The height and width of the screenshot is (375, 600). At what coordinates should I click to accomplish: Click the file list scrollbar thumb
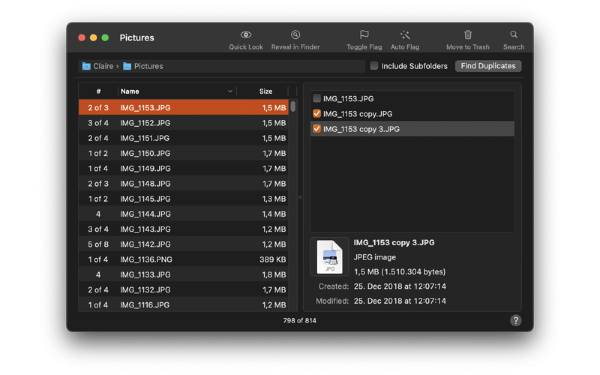pos(293,106)
